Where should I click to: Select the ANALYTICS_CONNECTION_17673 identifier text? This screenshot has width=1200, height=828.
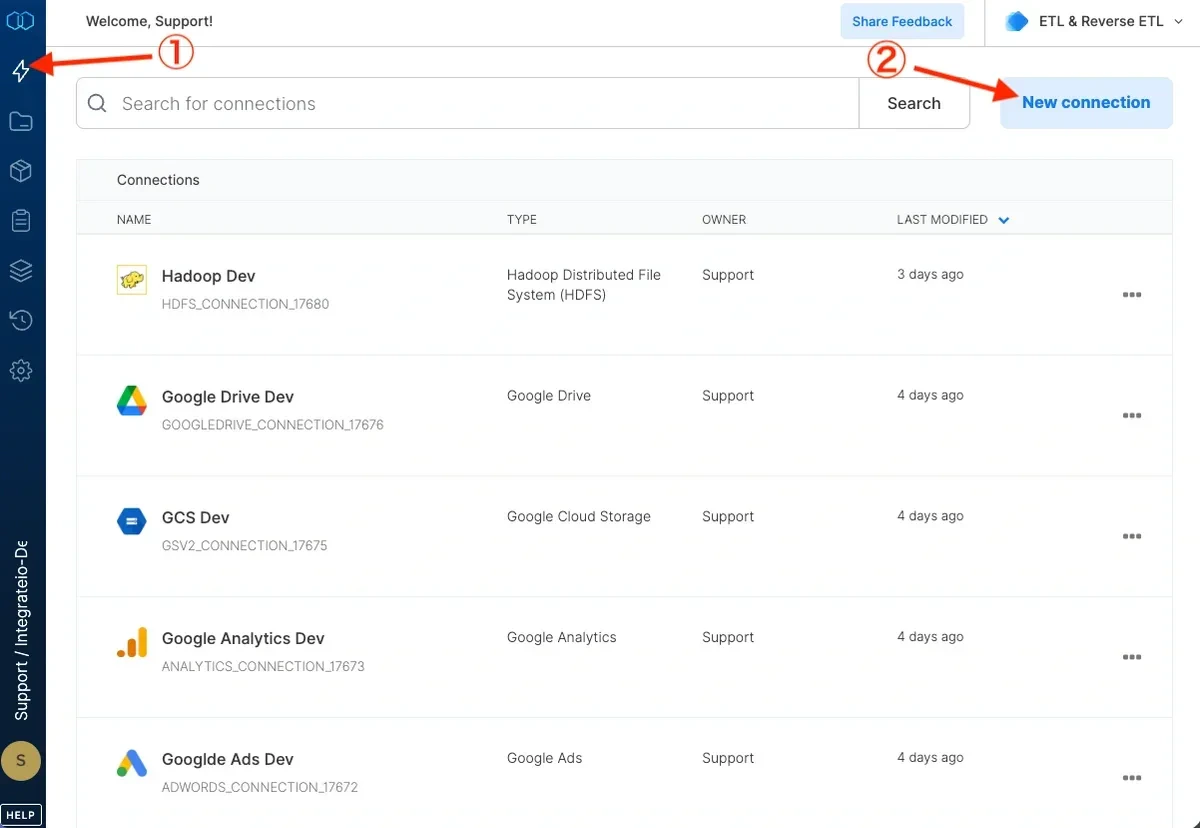click(x=263, y=667)
